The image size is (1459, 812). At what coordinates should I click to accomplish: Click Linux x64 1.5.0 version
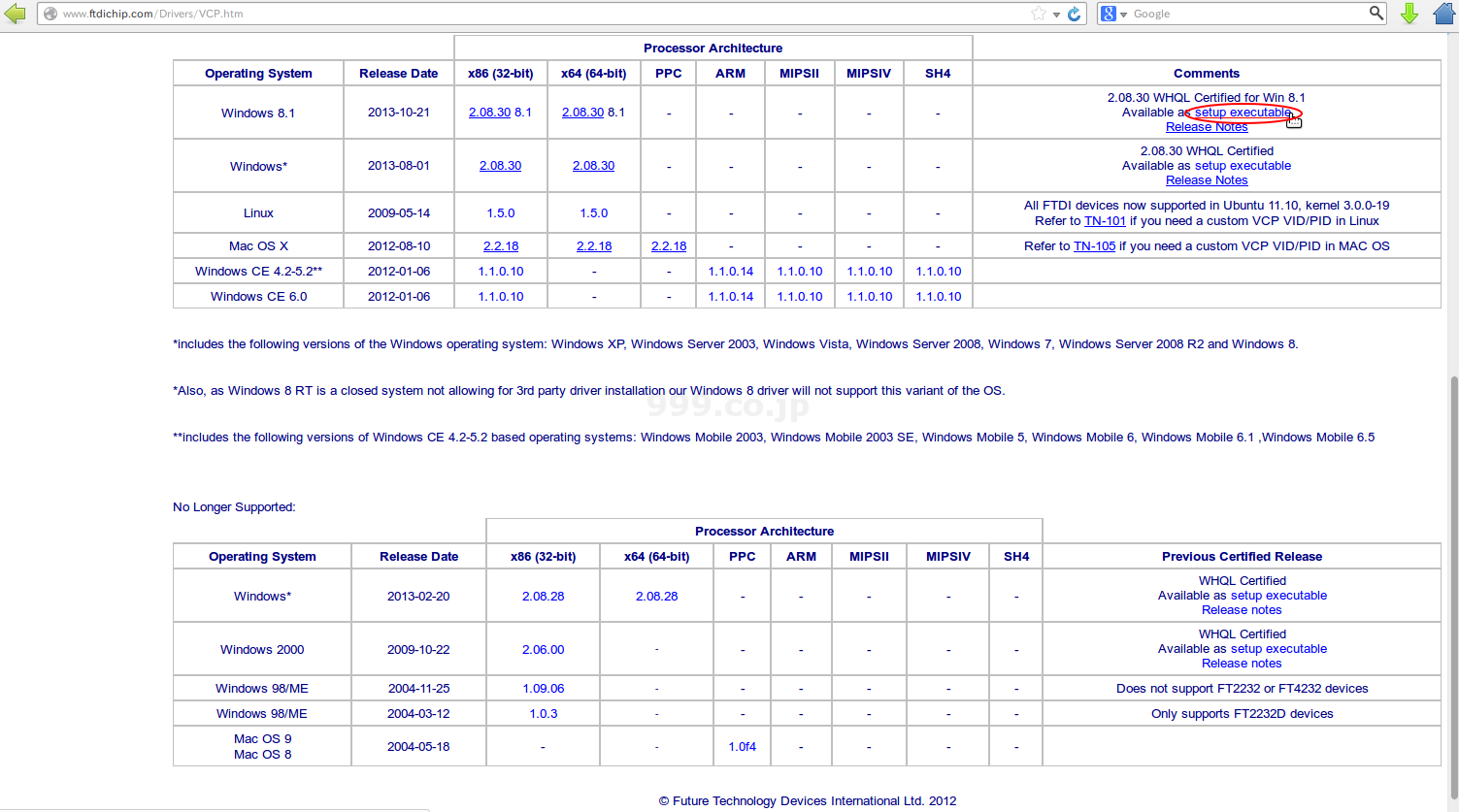point(594,213)
